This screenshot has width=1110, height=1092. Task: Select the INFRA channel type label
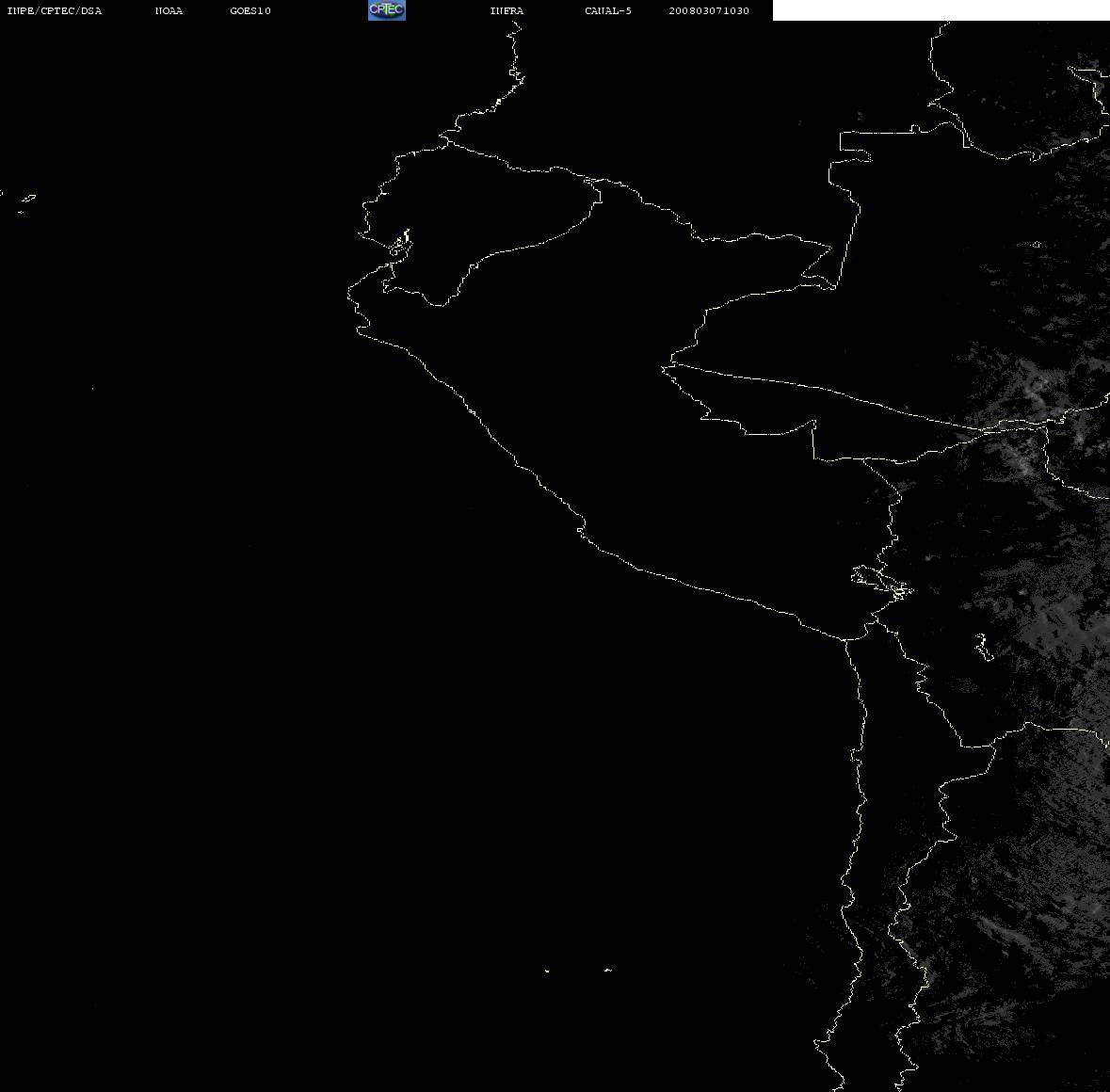pos(507,10)
